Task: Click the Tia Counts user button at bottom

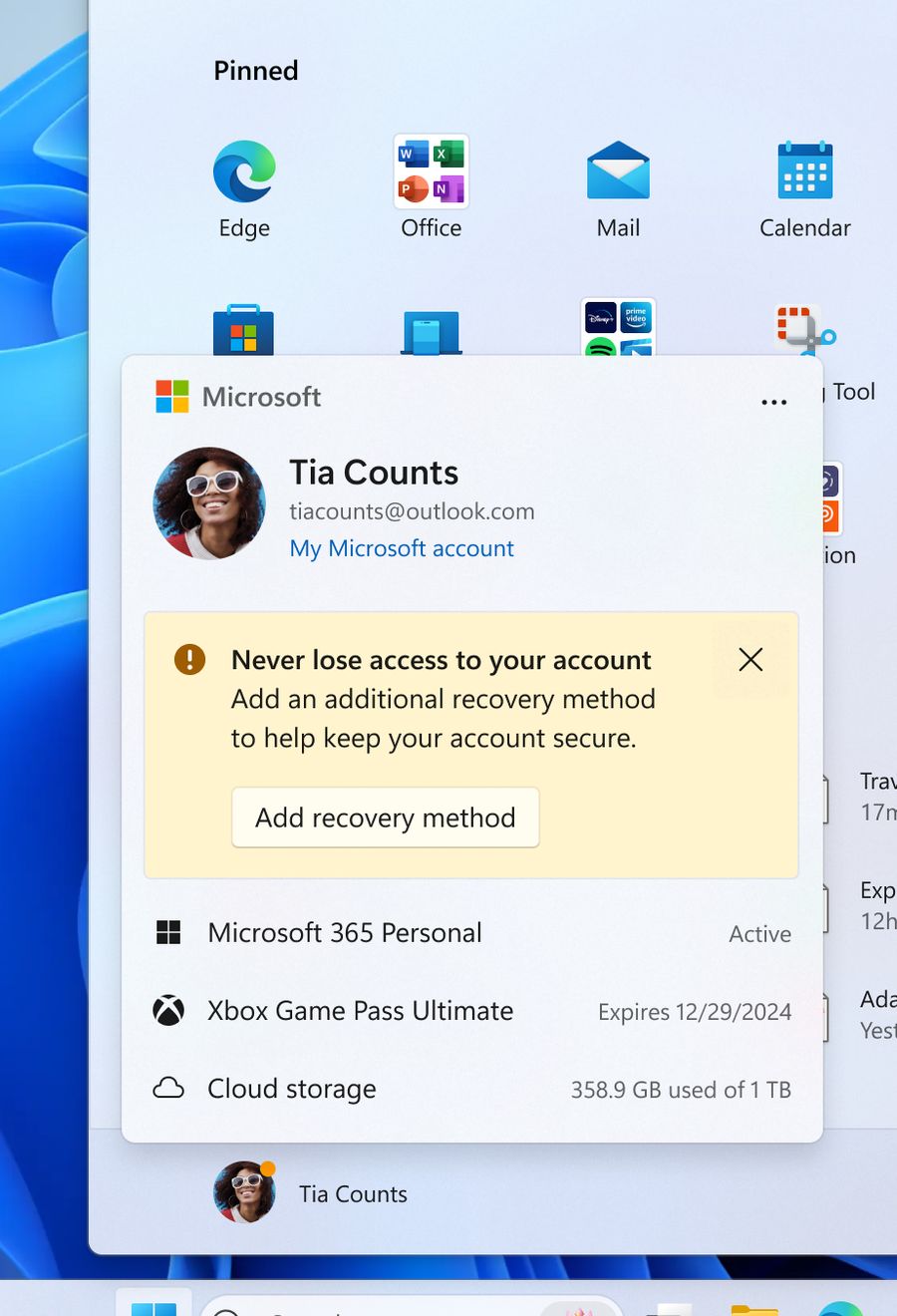Action: pos(311,1192)
